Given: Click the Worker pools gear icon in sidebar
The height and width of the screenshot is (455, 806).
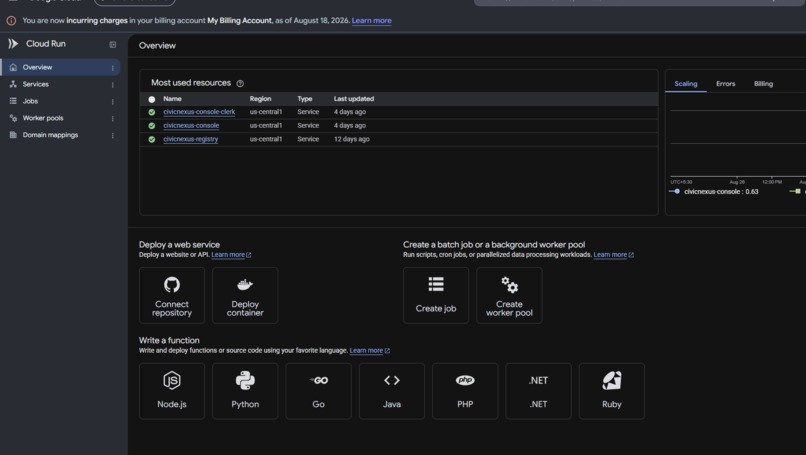Looking at the screenshot, I should pos(13,118).
